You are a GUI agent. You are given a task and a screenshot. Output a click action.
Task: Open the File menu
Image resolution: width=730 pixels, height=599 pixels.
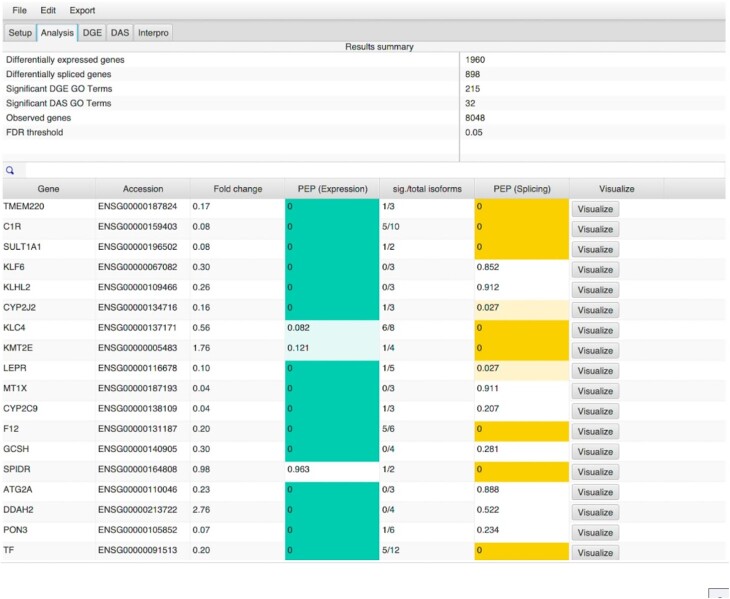(20, 10)
